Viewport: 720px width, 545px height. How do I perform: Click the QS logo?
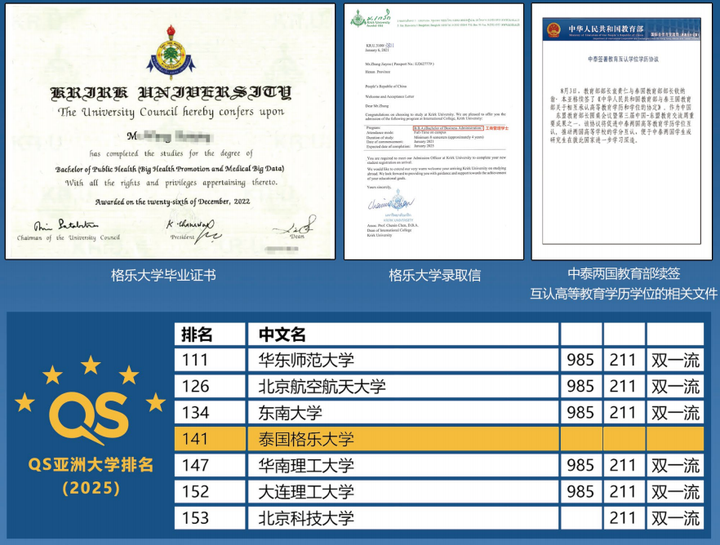click(x=90, y=418)
